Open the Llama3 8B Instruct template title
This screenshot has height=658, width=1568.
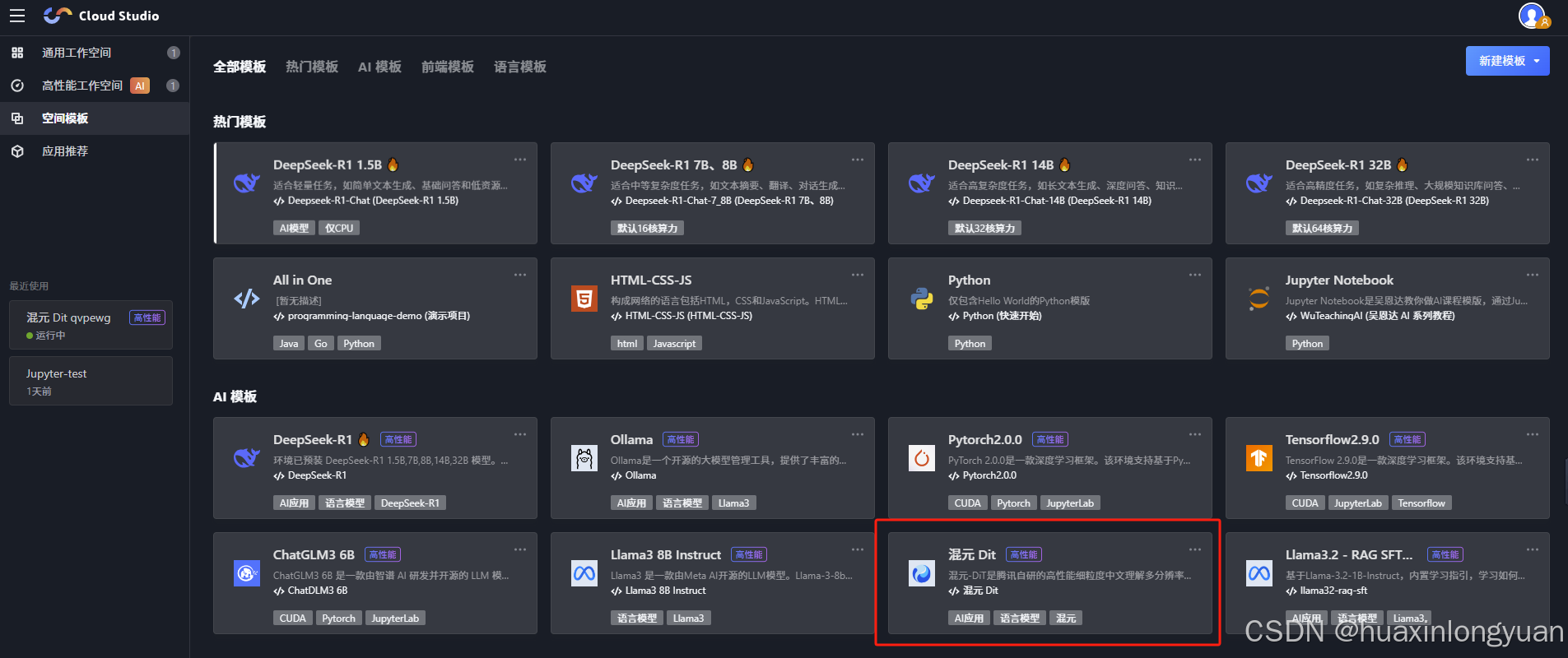[x=666, y=555]
